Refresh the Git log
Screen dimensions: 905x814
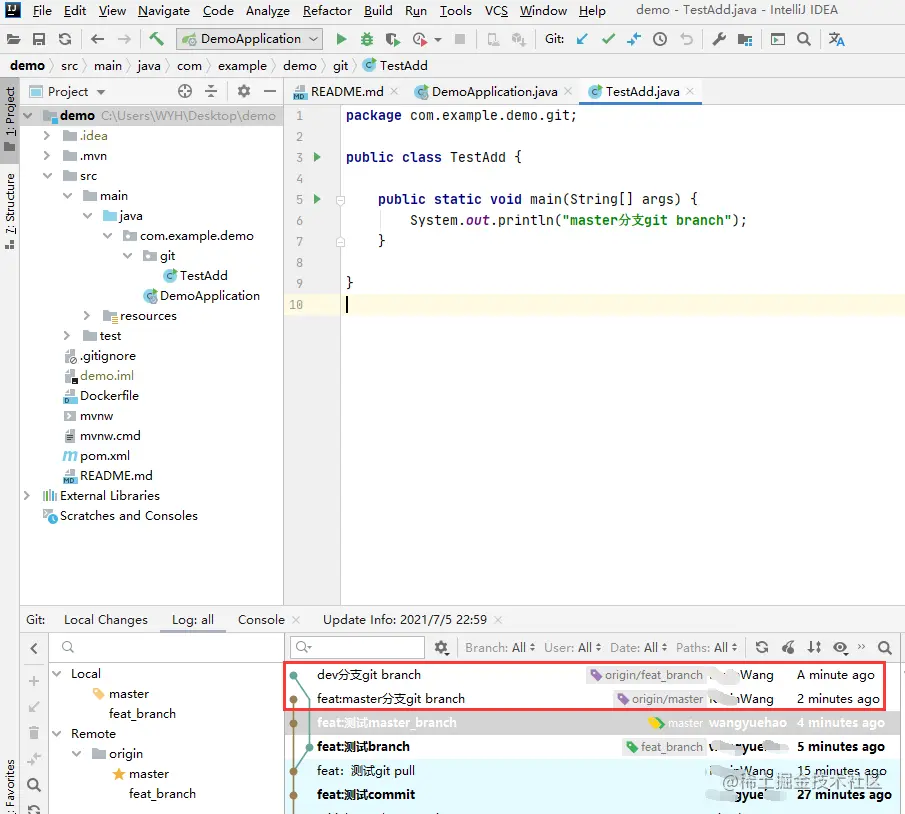(x=762, y=647)
